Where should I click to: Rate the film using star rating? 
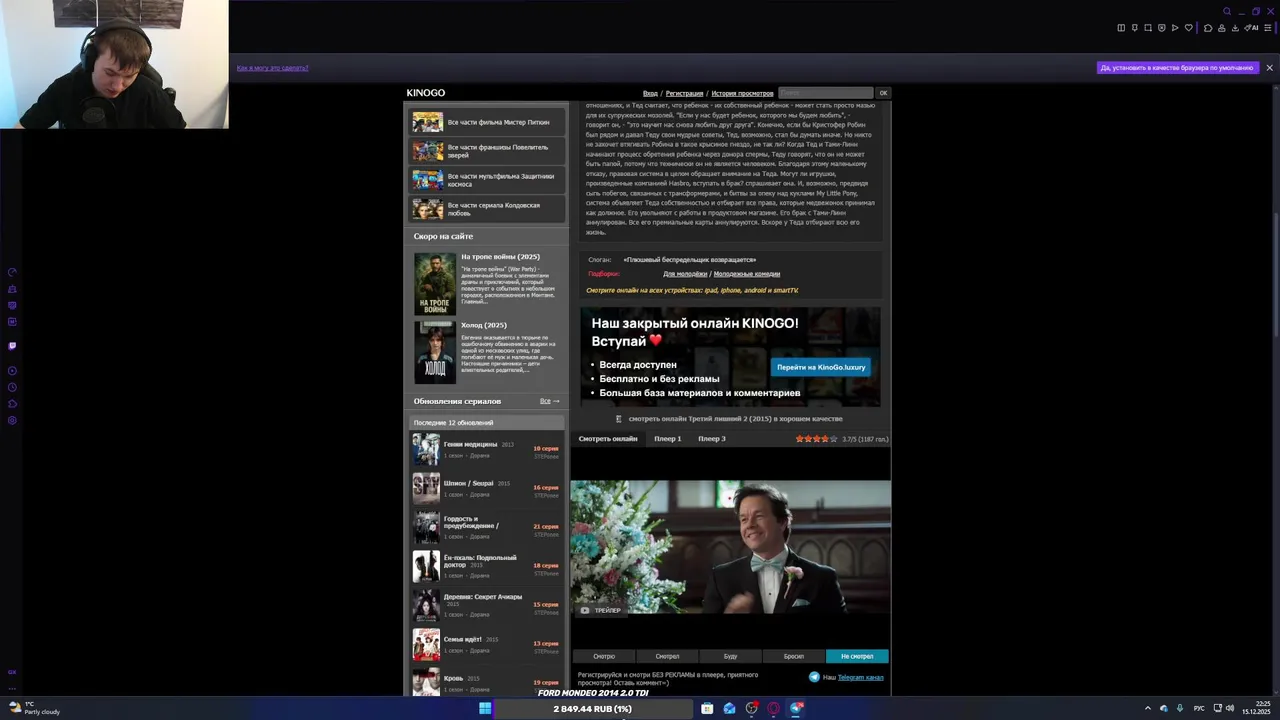pos(816,439)
